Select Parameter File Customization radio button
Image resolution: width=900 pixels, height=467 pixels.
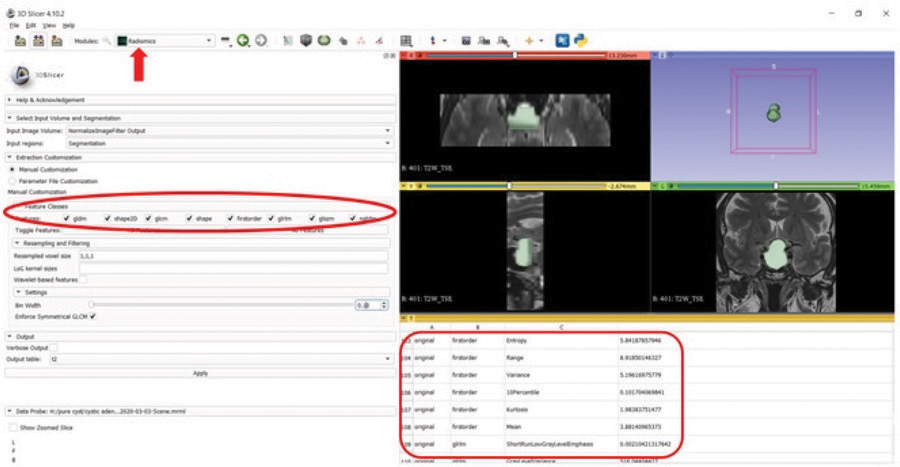click(x=12, y=181)
